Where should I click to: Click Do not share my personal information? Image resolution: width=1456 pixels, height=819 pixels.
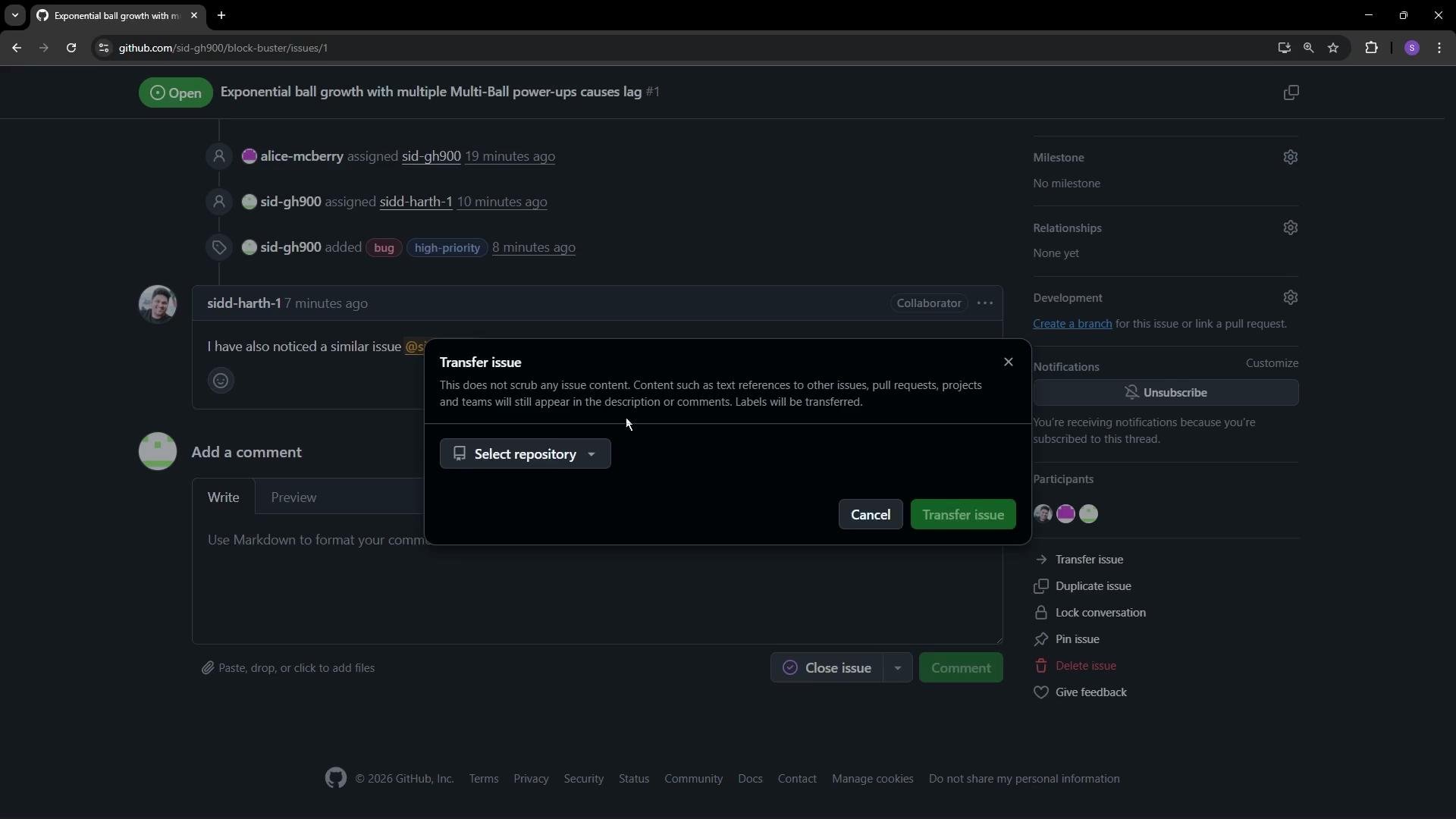click(x=1024, y=779)
